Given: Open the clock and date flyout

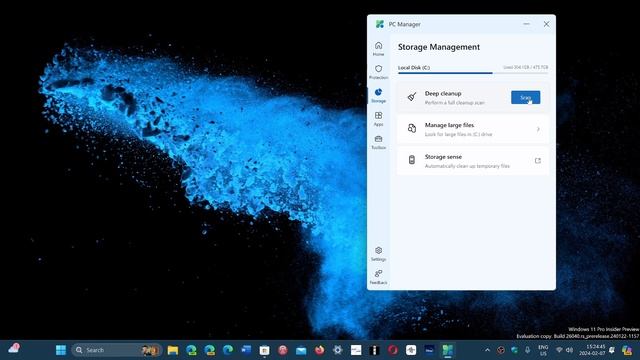Looking at the screenshot, I should pos(592,350).
